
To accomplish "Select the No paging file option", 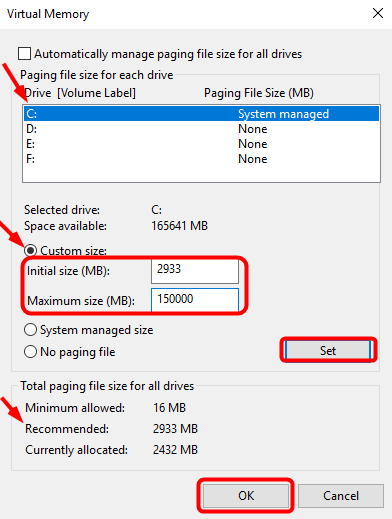I will click(30, 352).
